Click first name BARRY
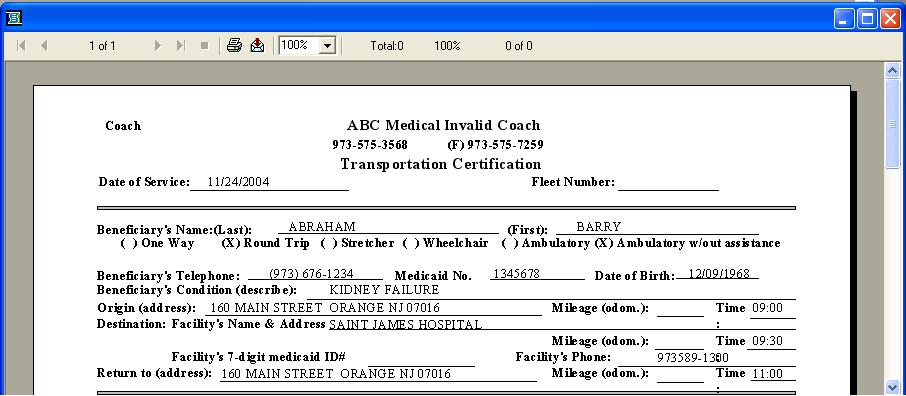 pos(599,227)
